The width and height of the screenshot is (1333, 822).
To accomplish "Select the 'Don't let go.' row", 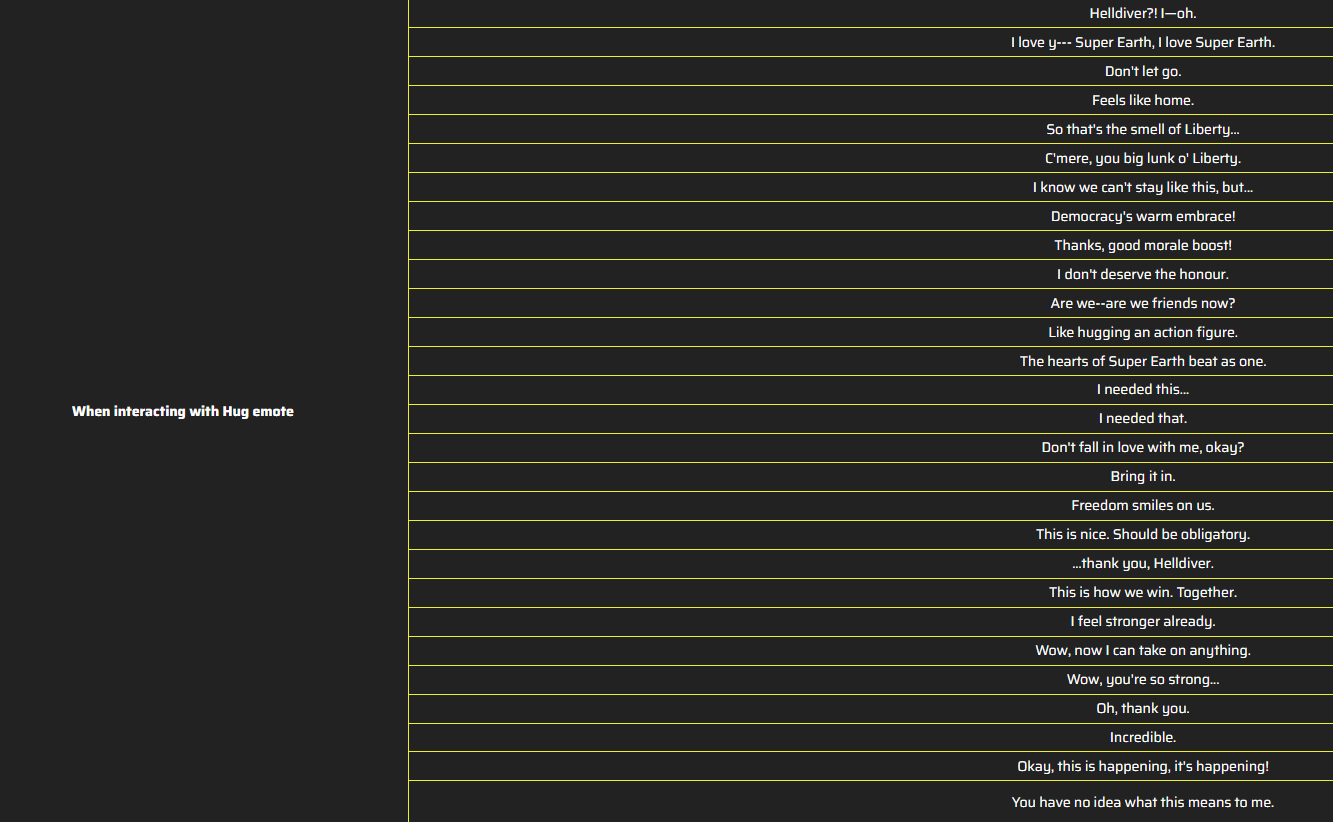I will point(871,71).
